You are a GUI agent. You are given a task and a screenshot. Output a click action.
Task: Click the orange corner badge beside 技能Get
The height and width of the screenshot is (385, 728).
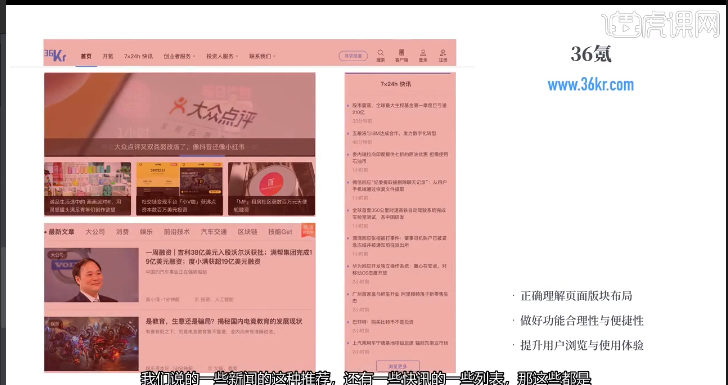[x=308, y=230]
